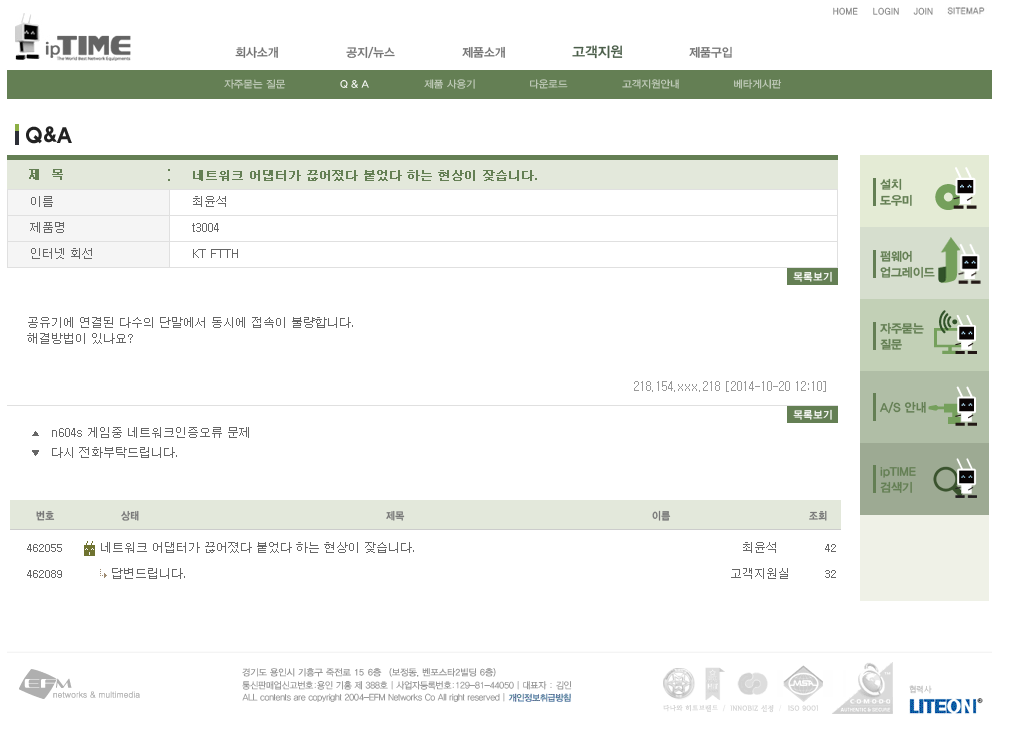The image size is (1021, 744).
Task: Click the 상태 column header
Action: point(130,516)
